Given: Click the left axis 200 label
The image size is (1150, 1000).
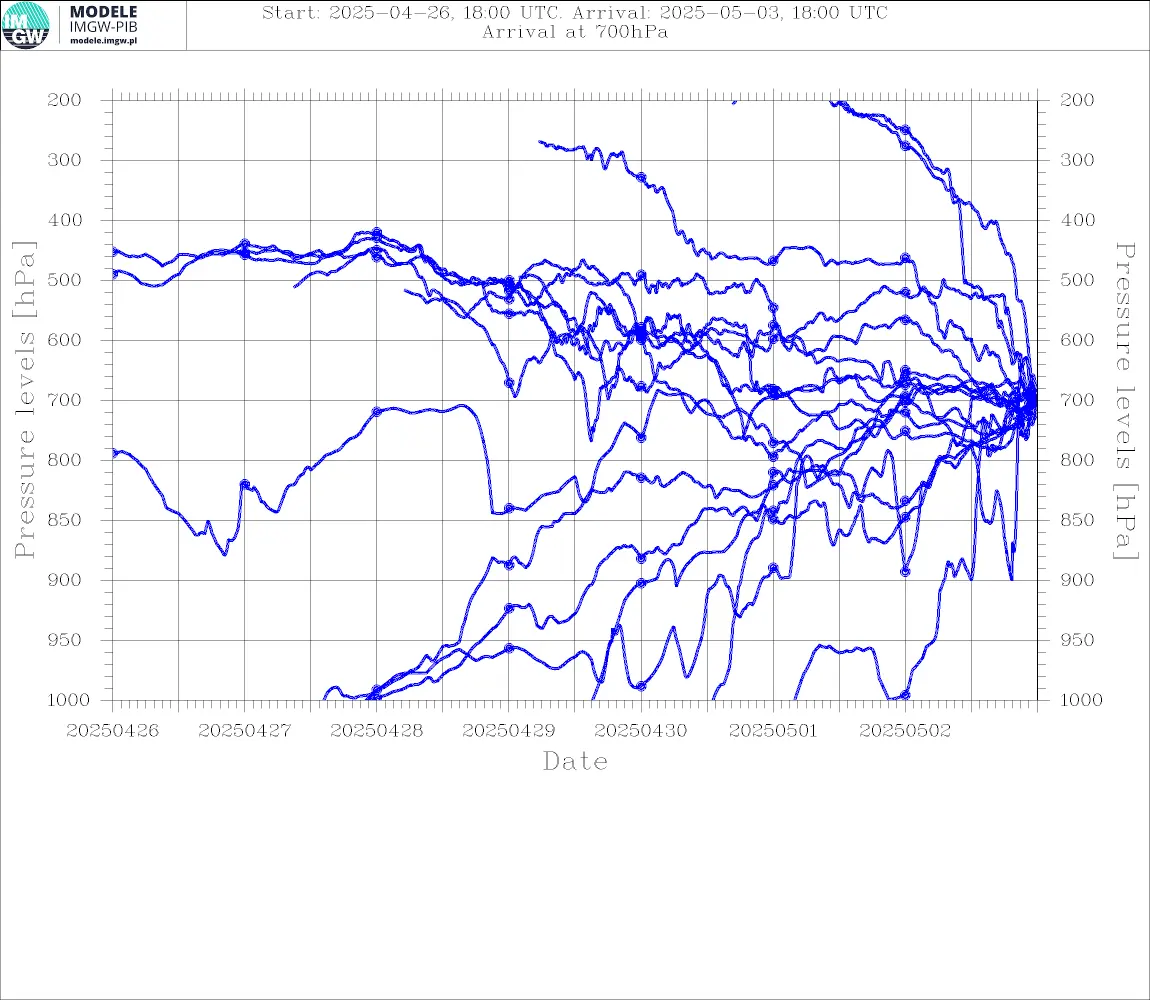Looking at the screenshot, I should pyautogui.click(x=65, y=100).
